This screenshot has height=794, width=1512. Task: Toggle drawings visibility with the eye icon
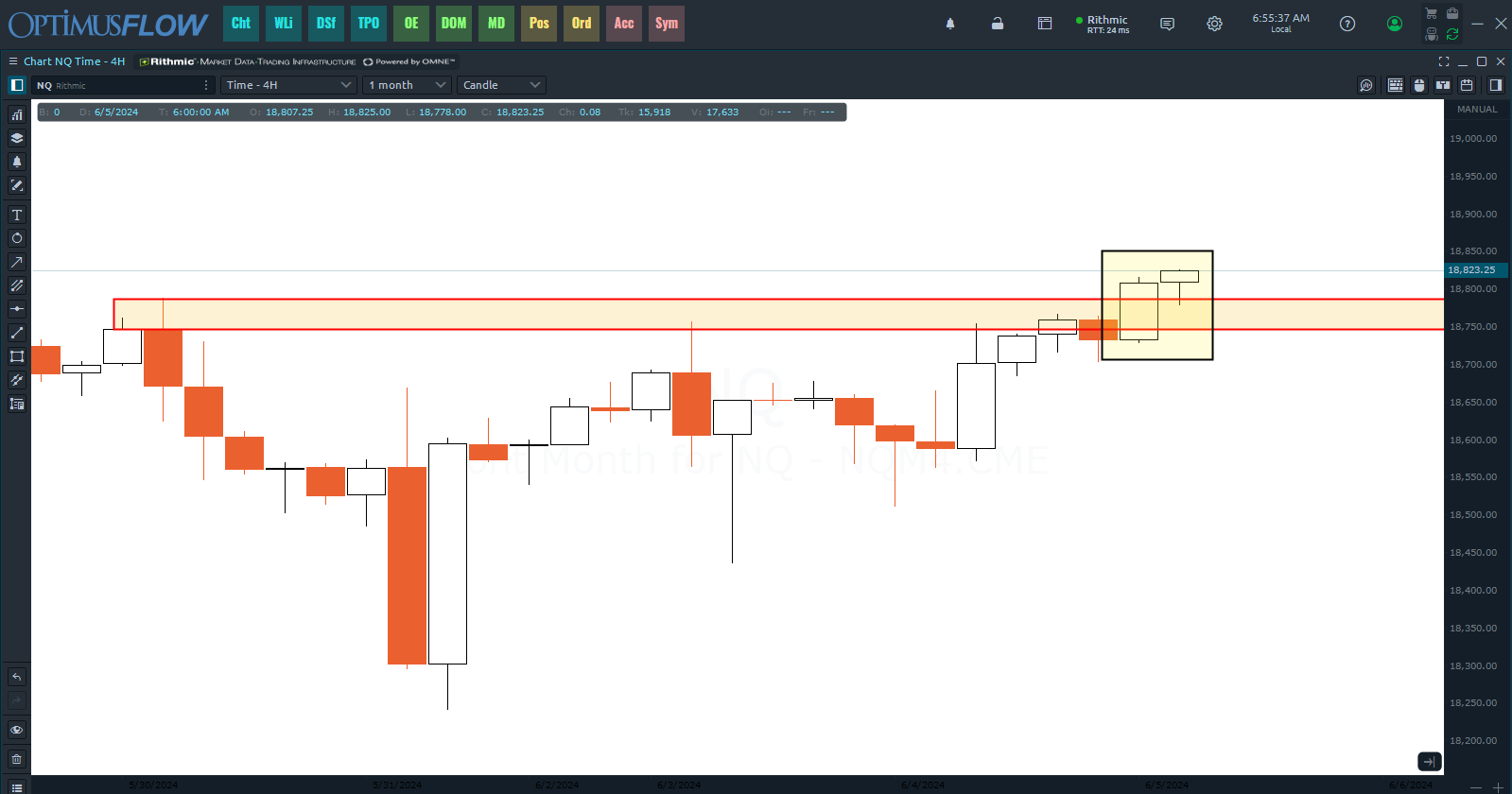(x=16, y=730)
